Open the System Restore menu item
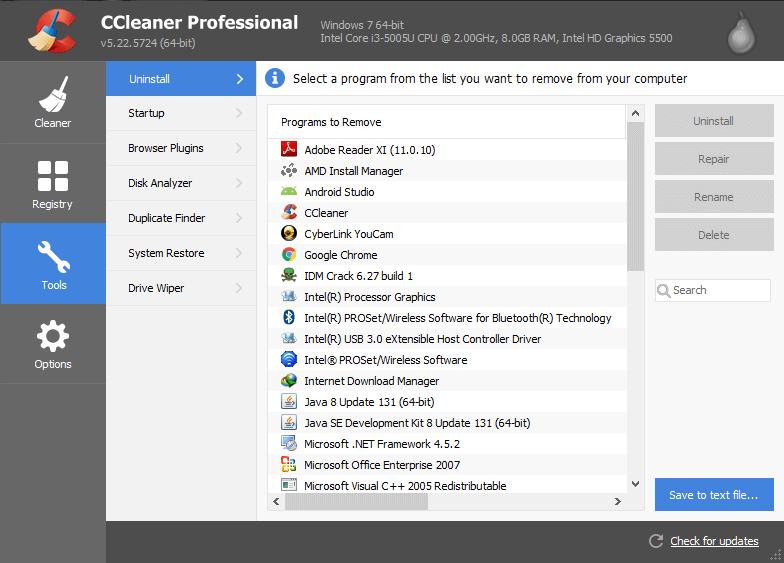The image size is (784, 563). [x=181, y=254]
